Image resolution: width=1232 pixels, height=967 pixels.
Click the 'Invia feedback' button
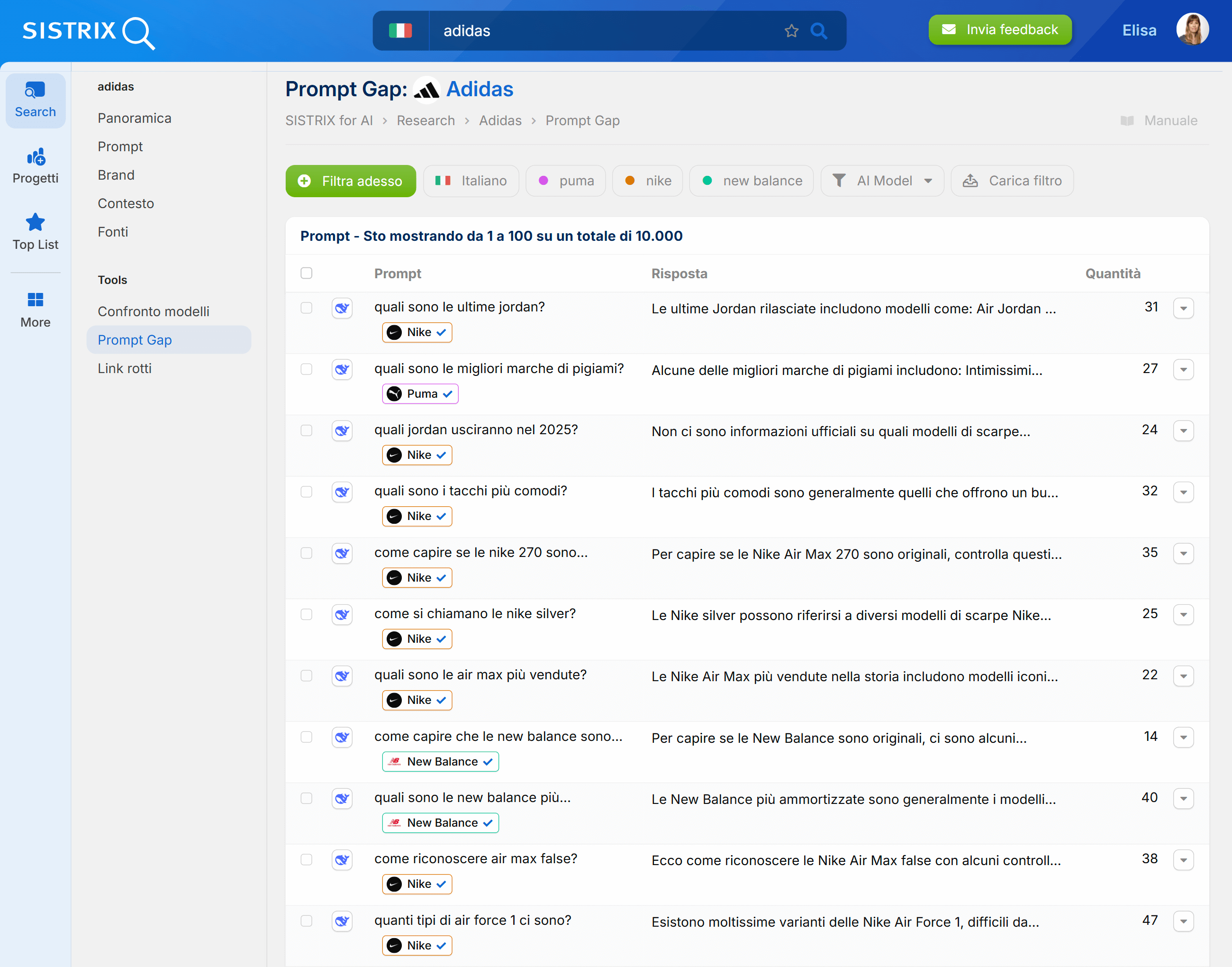click(x=999, y=29)
